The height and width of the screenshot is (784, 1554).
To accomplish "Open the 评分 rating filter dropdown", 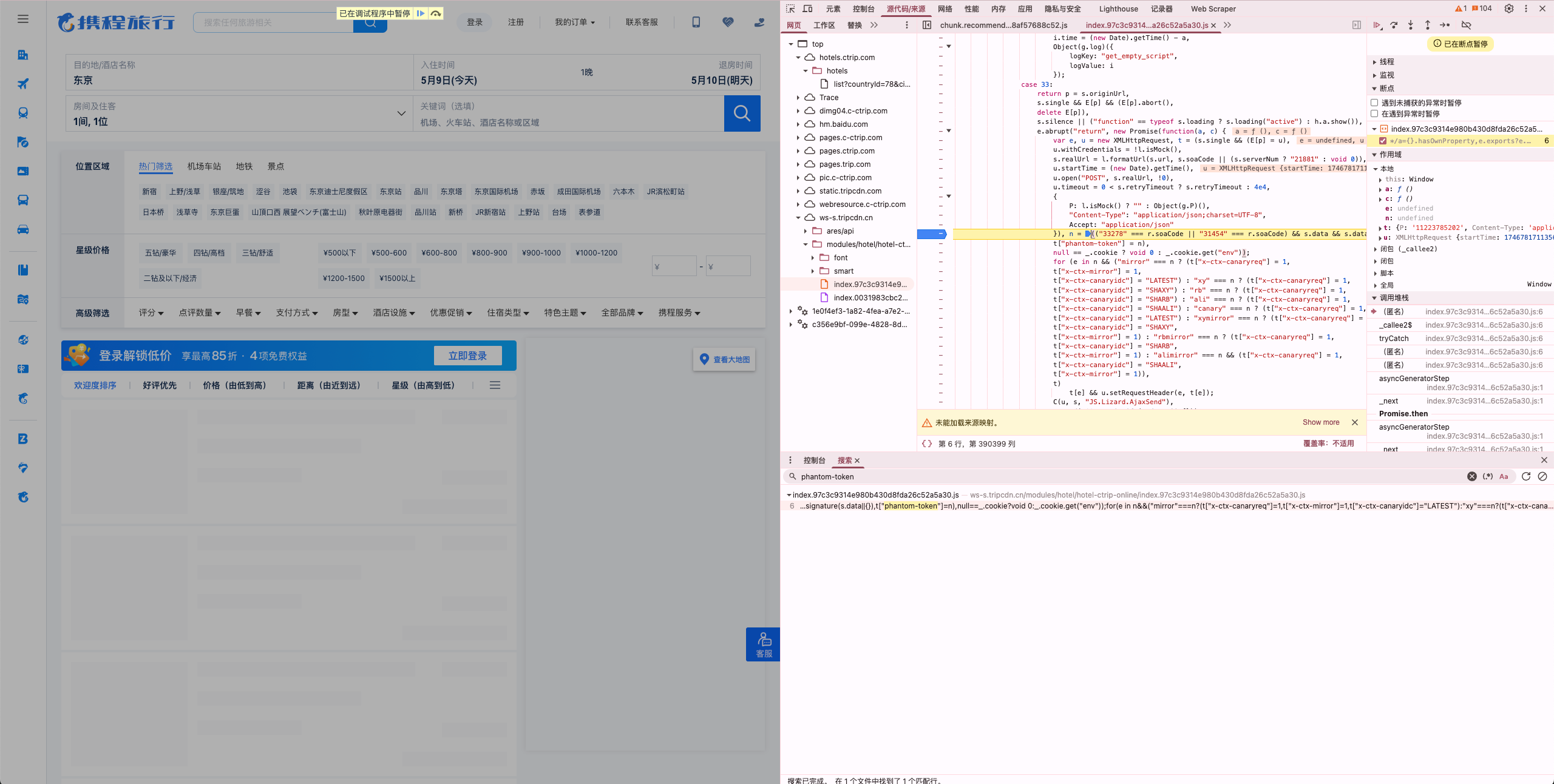I will [151, 313].
